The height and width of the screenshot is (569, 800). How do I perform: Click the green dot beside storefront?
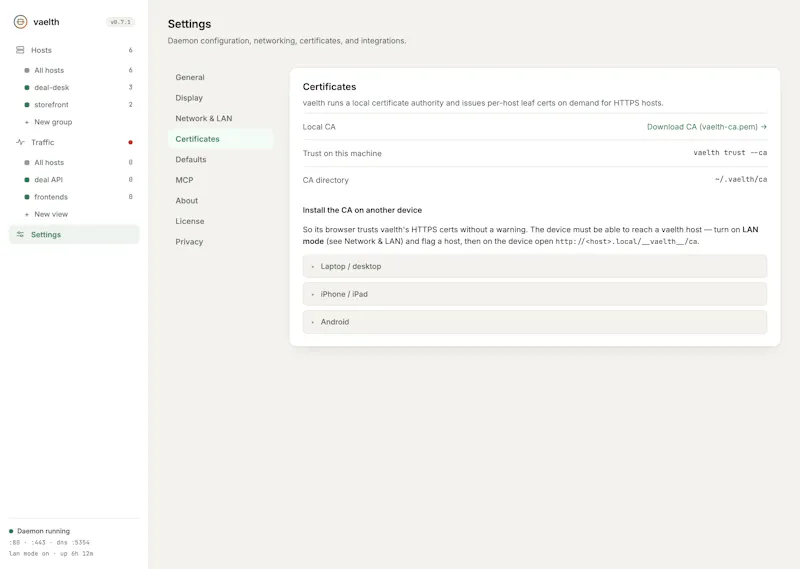[x=27, y=105]
